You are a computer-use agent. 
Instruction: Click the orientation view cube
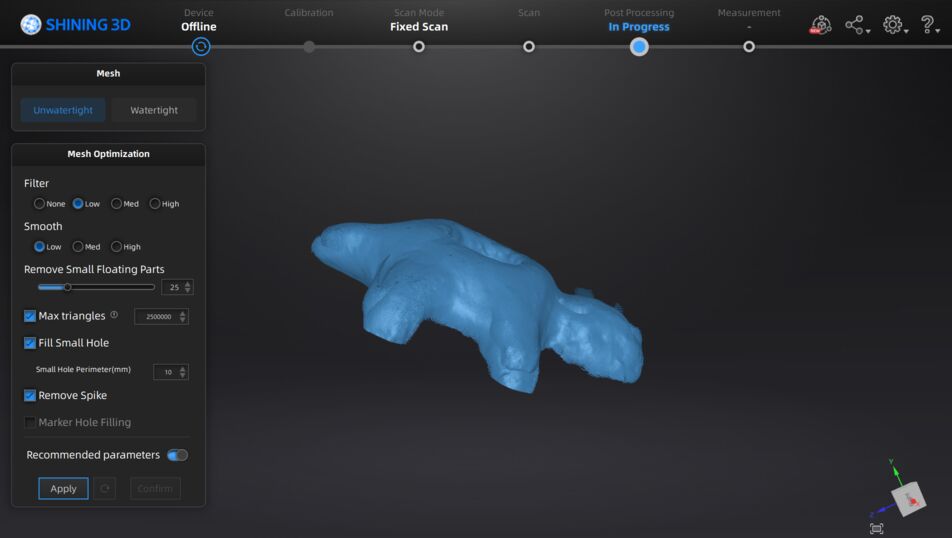(908, 498)
